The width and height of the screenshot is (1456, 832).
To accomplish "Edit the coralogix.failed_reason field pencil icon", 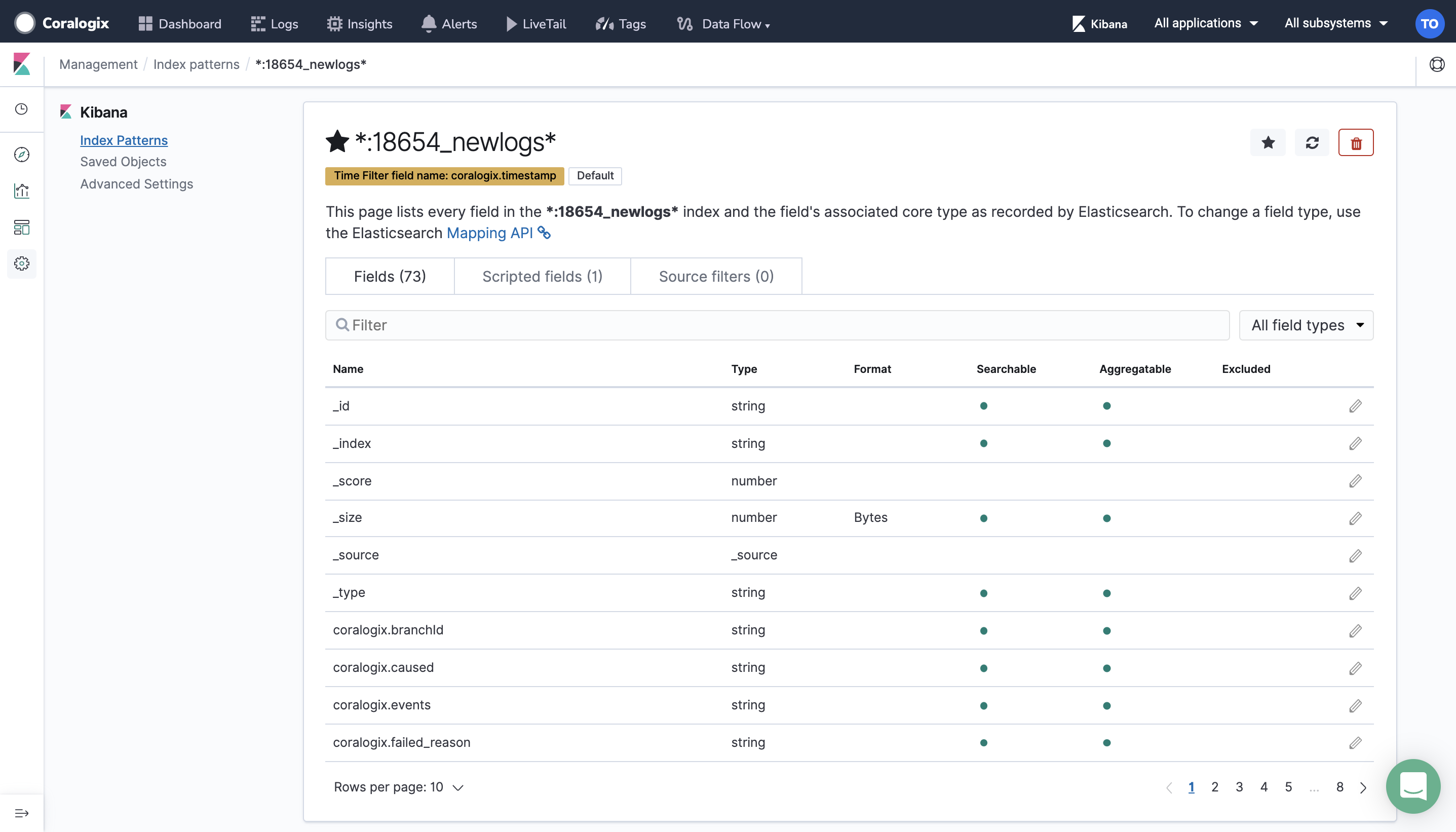I will tap(1356, 743).
